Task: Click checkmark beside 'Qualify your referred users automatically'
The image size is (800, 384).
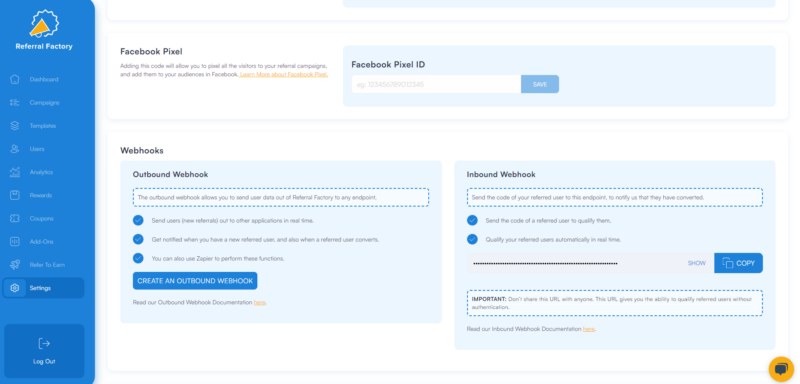Action: pos(472,239)
